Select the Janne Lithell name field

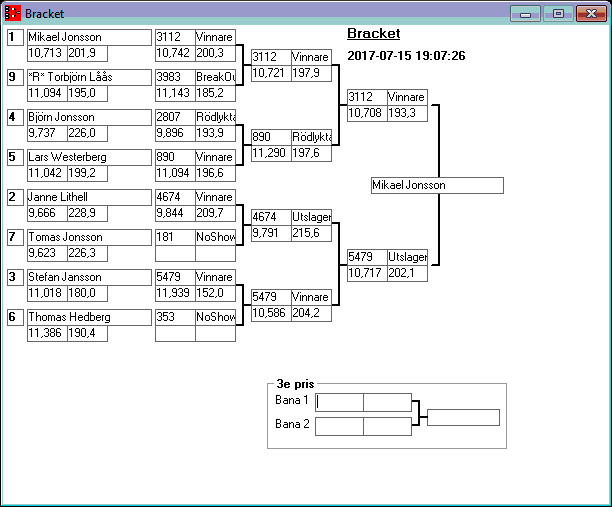click(x=87, y=197)
